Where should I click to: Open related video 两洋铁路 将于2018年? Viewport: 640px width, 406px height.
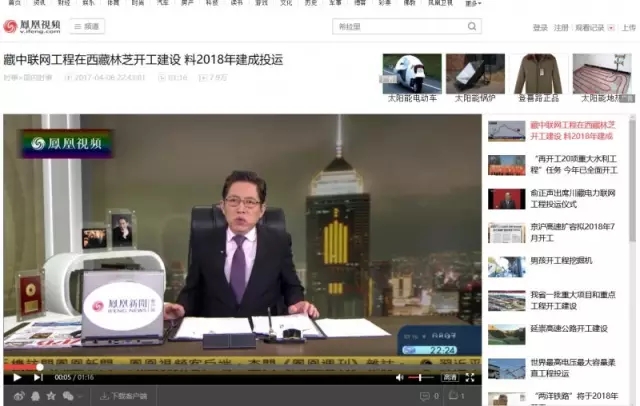[576, 396]
